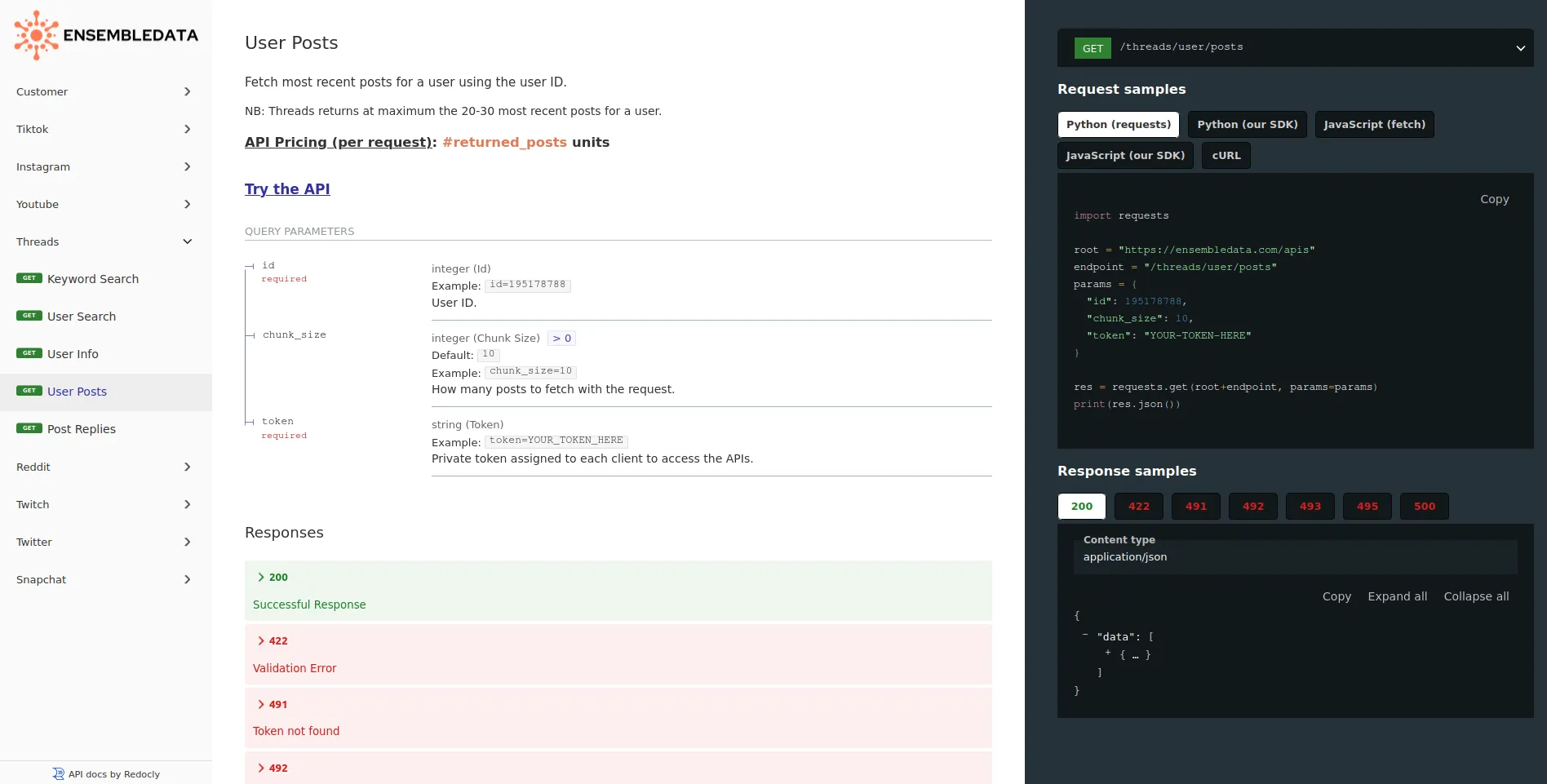Select the 200 response sample tab
This screenshot has height=784, width=1547.
point(1082,506)
